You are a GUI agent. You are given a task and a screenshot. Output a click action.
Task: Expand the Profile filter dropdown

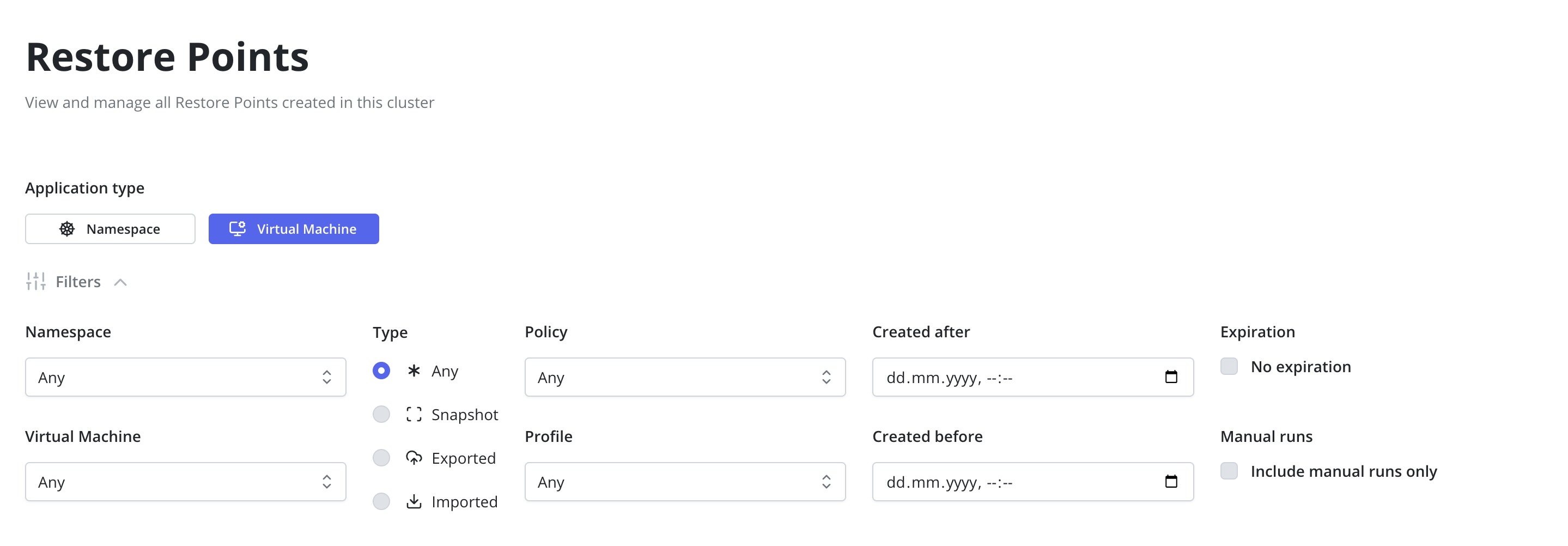[x=684, y=482]
